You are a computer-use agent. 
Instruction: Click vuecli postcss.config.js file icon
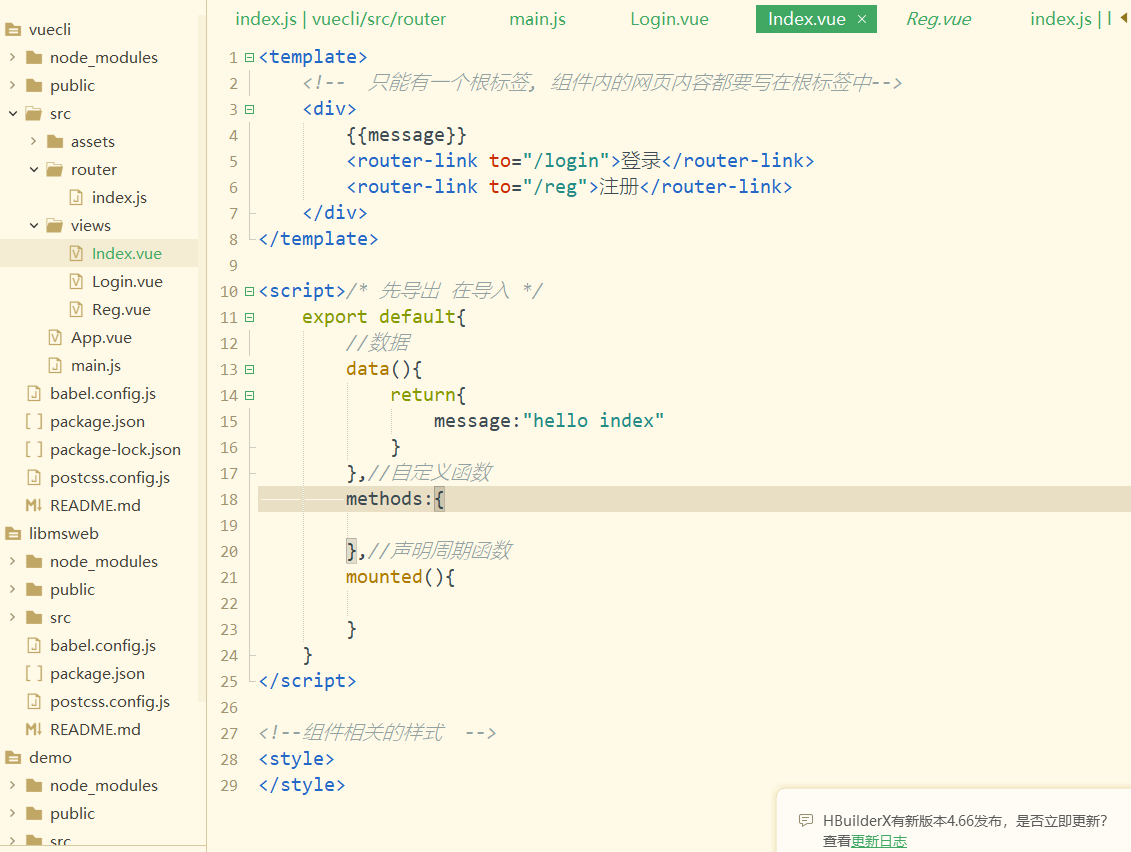[34, 478]
